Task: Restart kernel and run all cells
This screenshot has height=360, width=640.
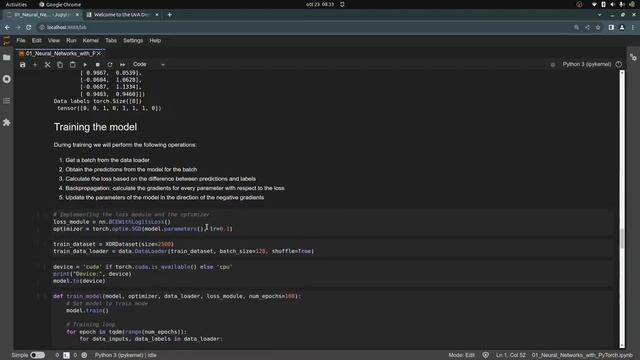Action: pos(122,64)
